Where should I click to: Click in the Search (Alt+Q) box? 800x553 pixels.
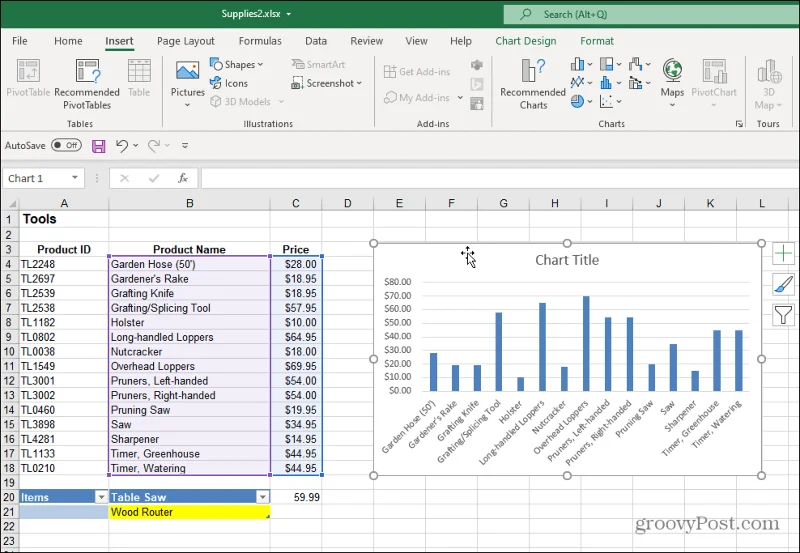651,14
